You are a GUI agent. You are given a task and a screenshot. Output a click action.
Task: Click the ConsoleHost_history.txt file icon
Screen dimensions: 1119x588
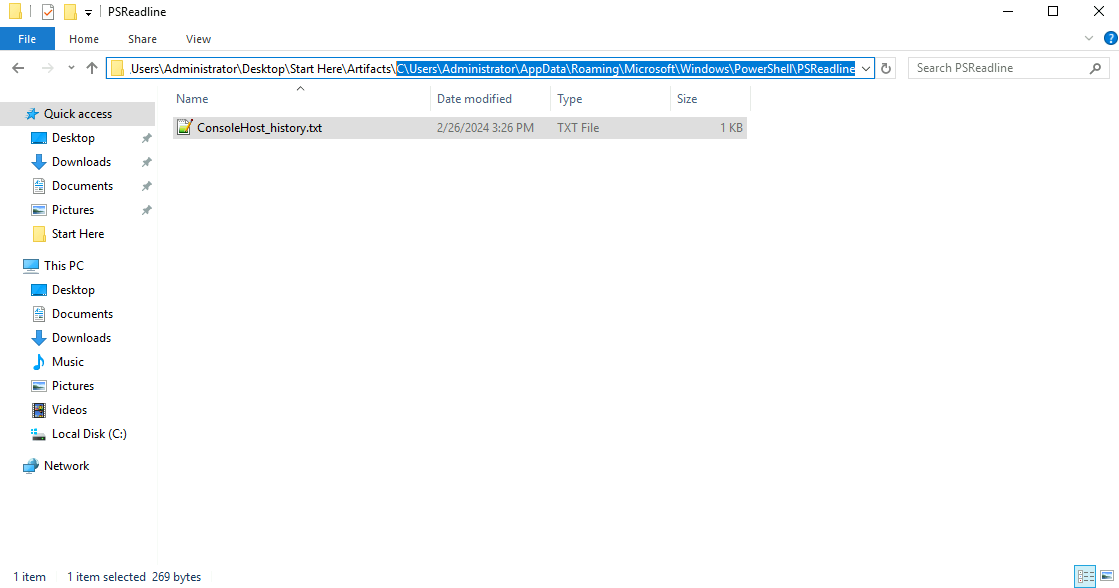184,127
